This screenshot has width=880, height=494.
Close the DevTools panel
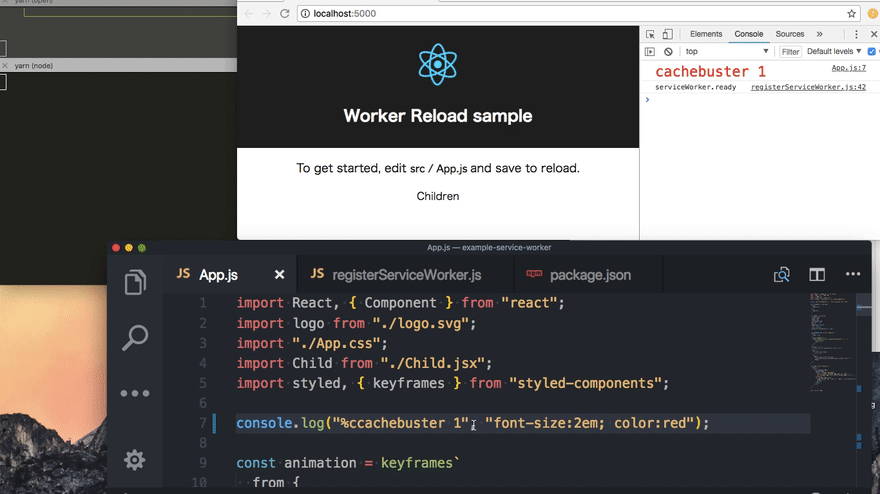(874, 34)
